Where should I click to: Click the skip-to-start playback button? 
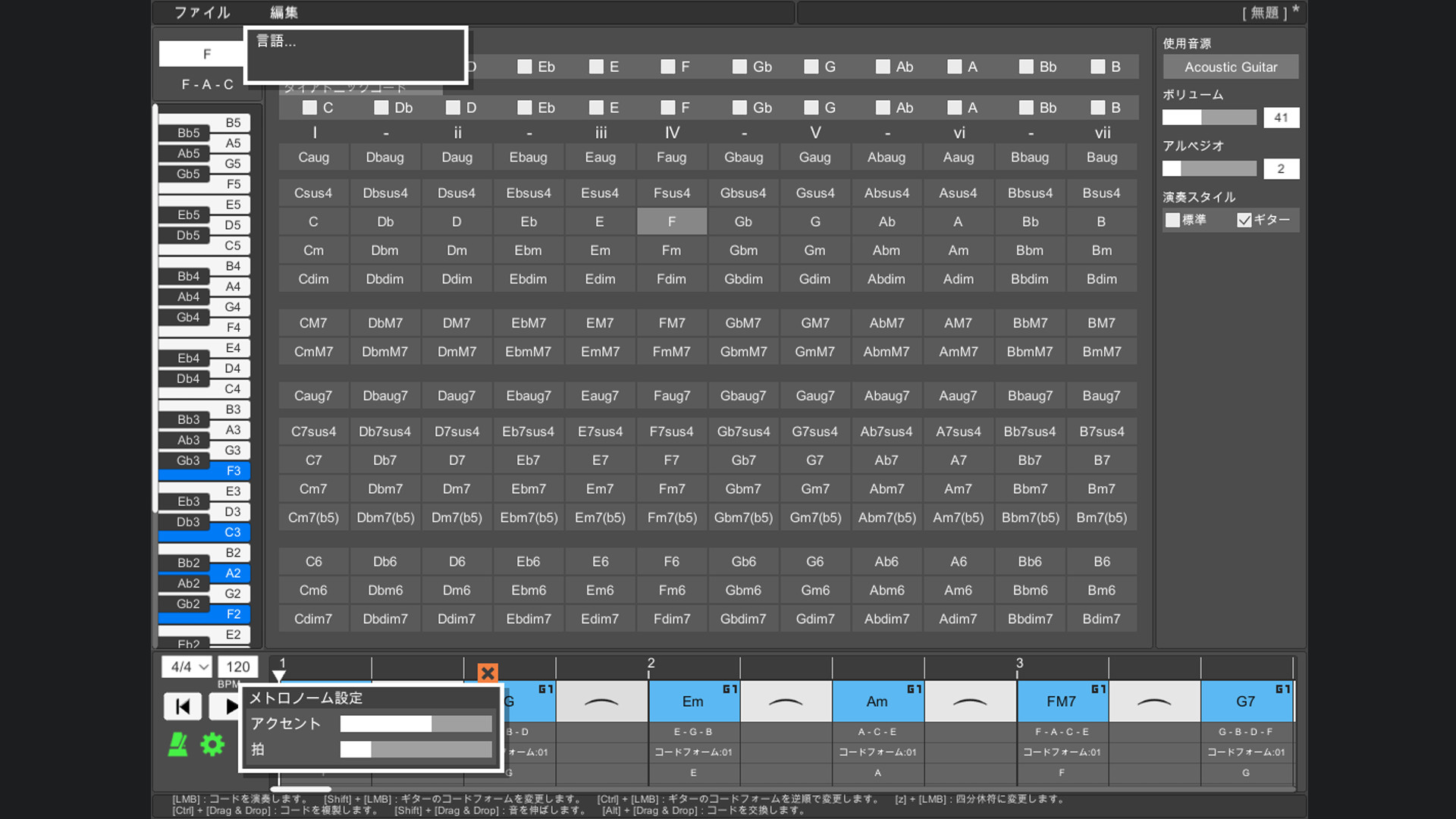(x=182, y=706)
